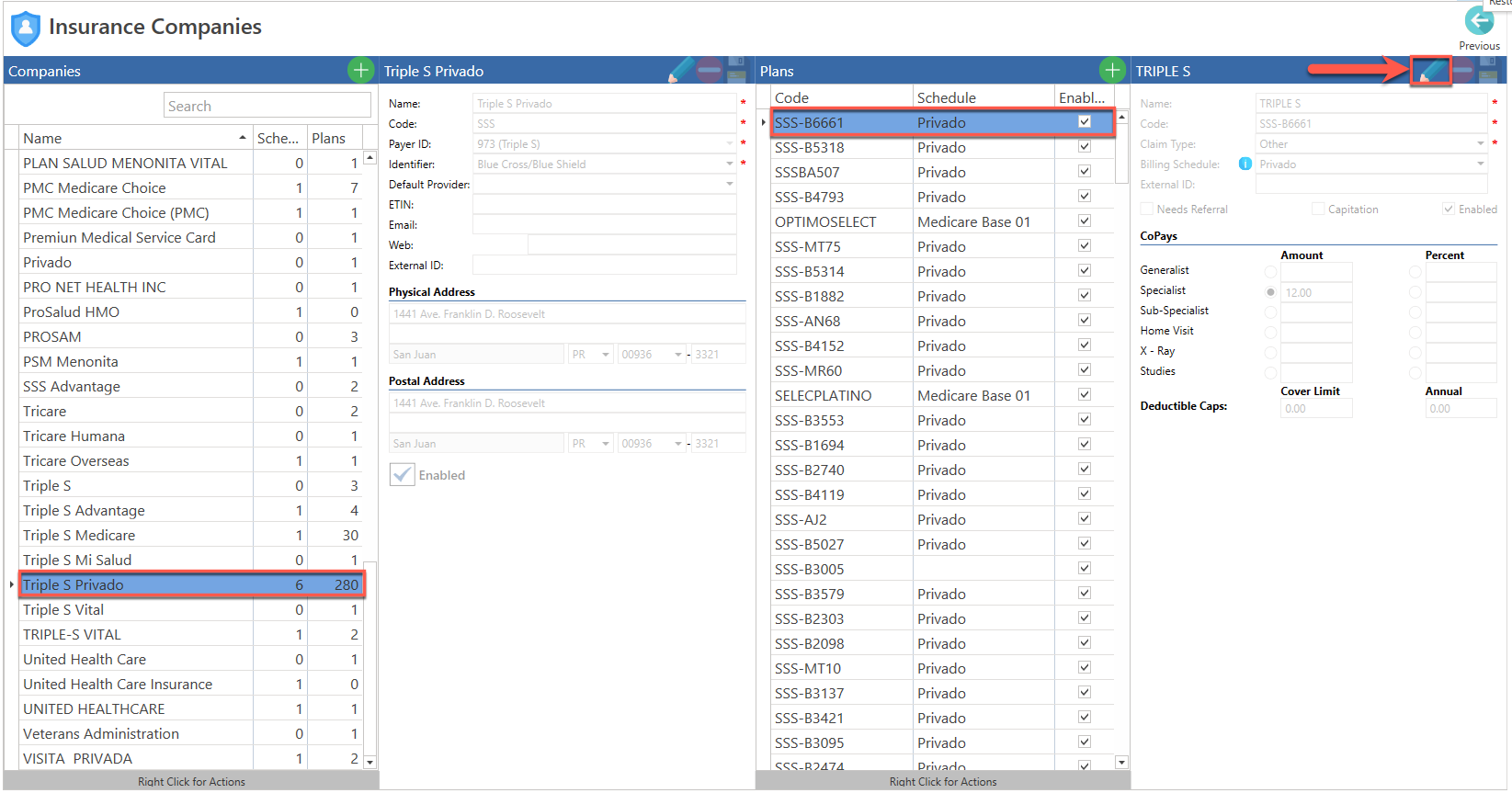
Task: Select plan SSS-B4119
Action: 942,494
